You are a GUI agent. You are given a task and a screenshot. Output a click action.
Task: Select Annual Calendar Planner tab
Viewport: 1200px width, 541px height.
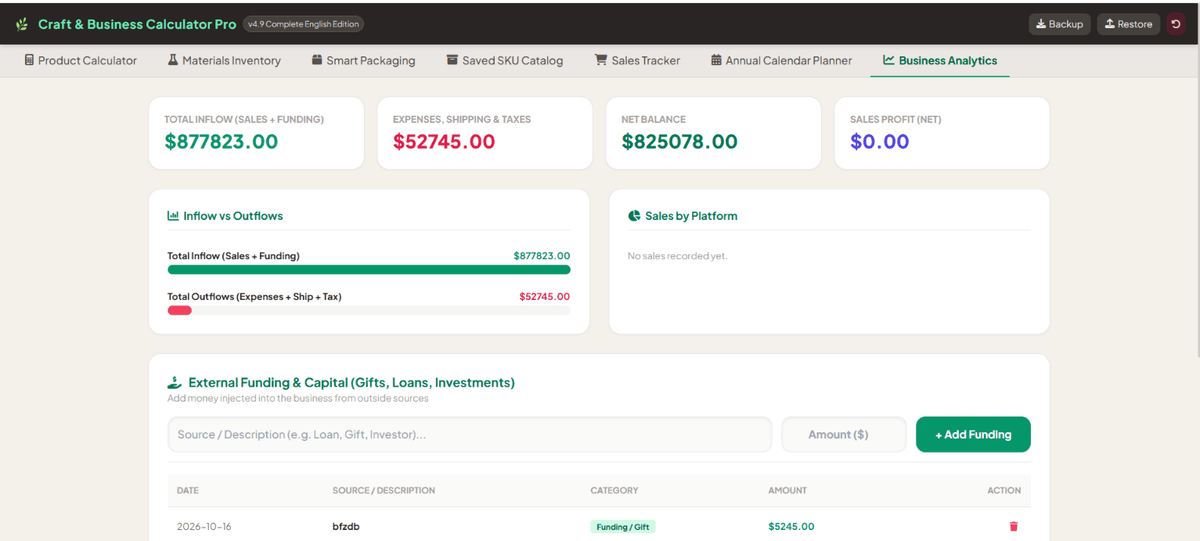click(x=782, y=60)
